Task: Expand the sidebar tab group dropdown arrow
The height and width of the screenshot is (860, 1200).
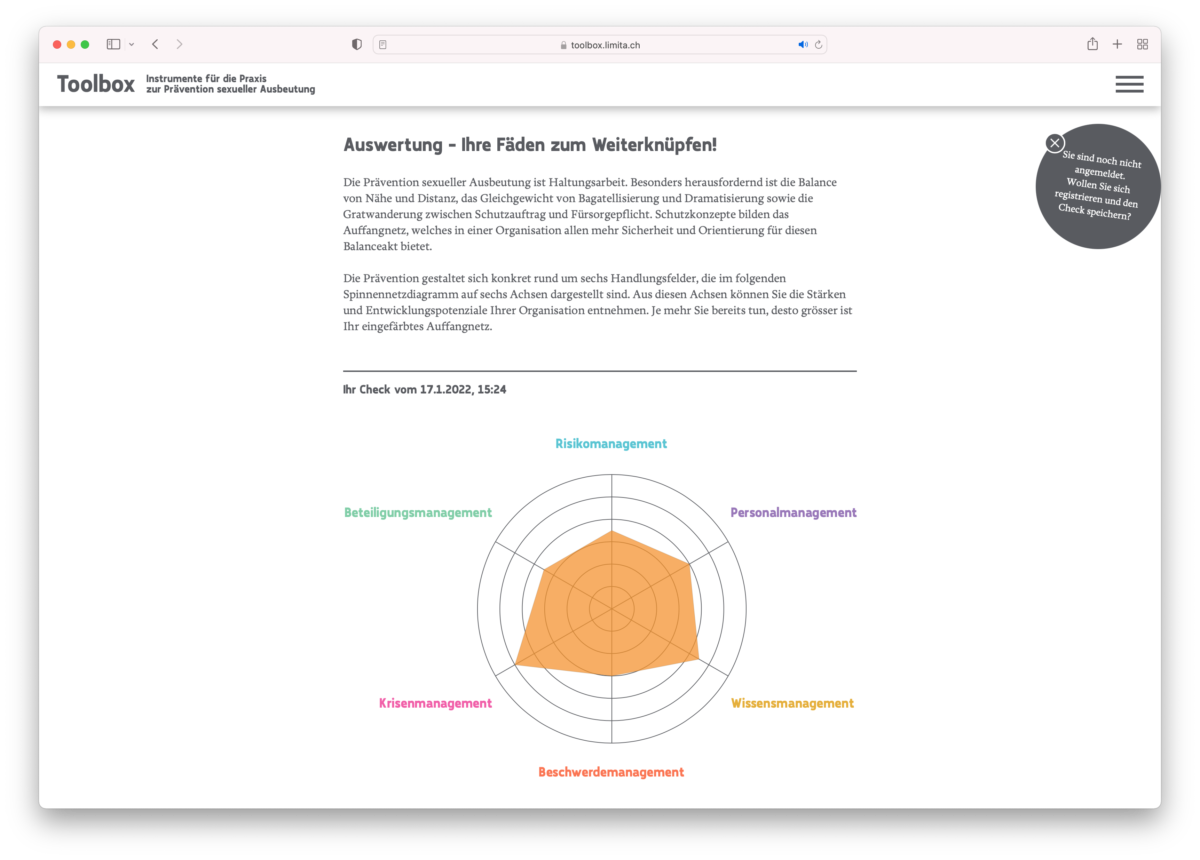Action: coord(132,45)
